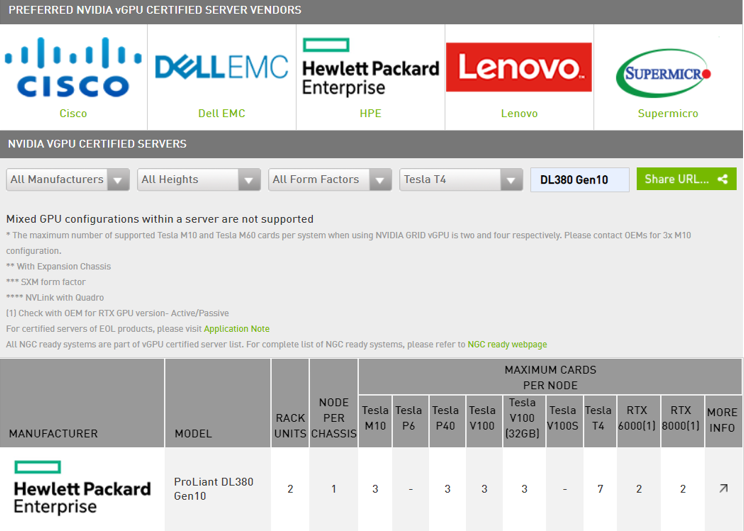Click the Preferred NVIDIA vGPU Certified Server Vendors heading
Screen dimensions: 744x531
pyautogui.click(x=155, y=10)
